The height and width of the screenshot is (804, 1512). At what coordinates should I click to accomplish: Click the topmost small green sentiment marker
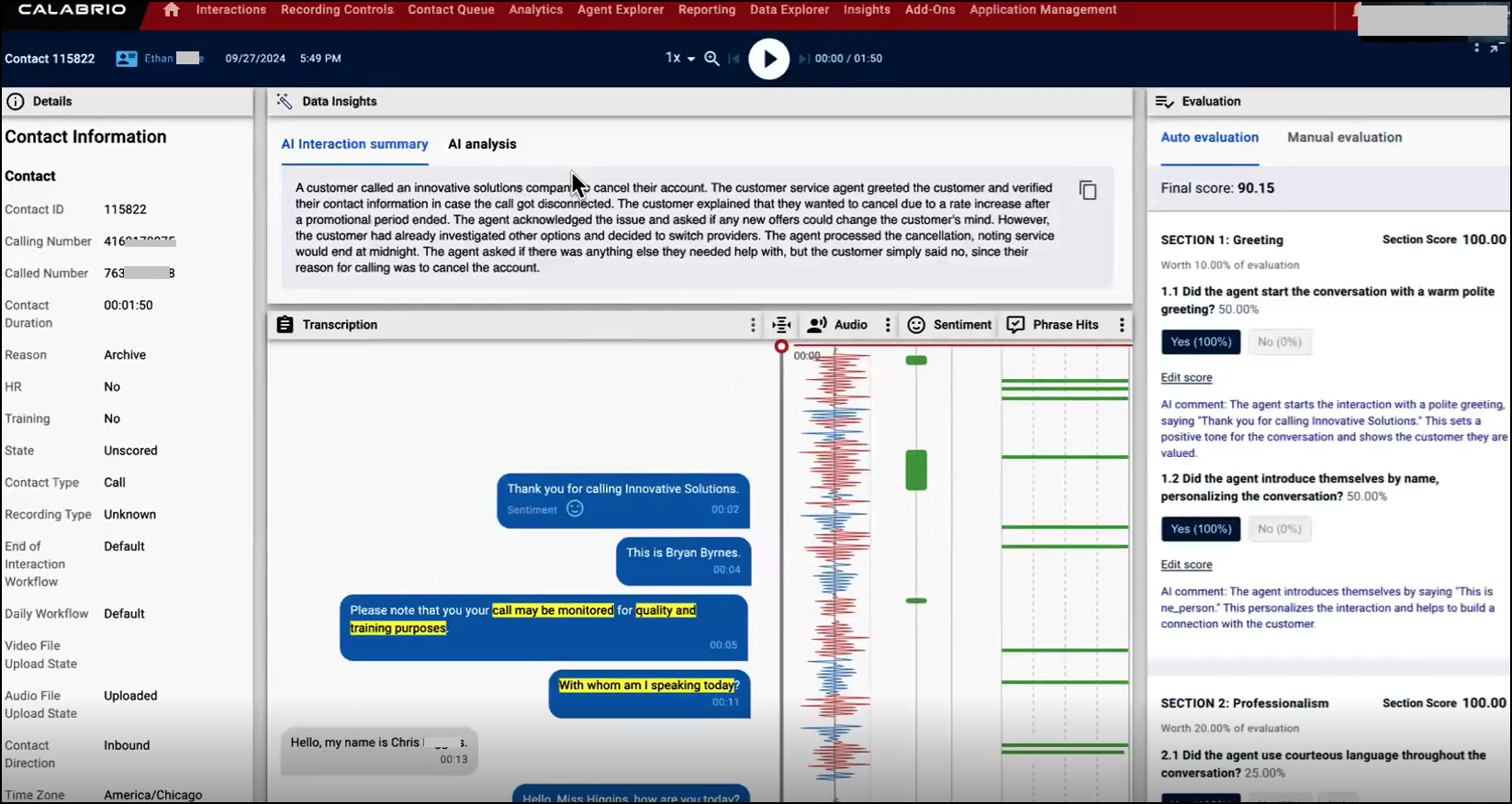pos(916,361)
